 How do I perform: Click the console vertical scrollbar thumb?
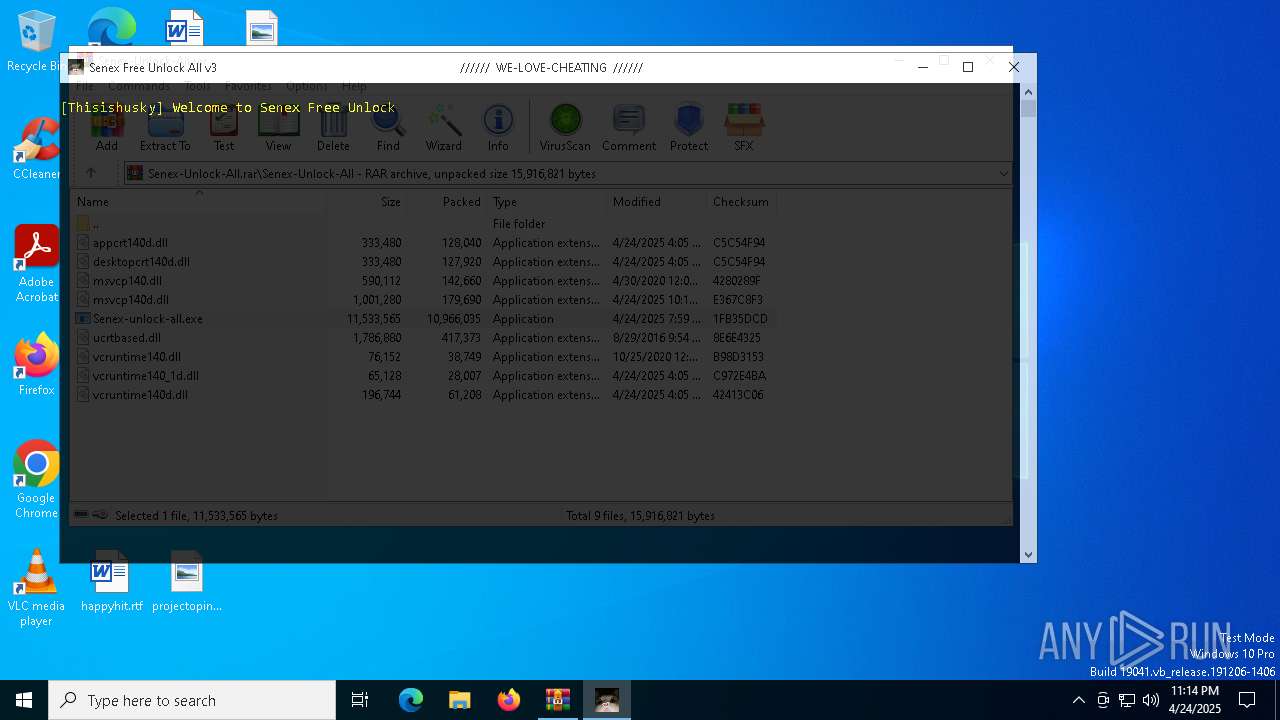1028,108
